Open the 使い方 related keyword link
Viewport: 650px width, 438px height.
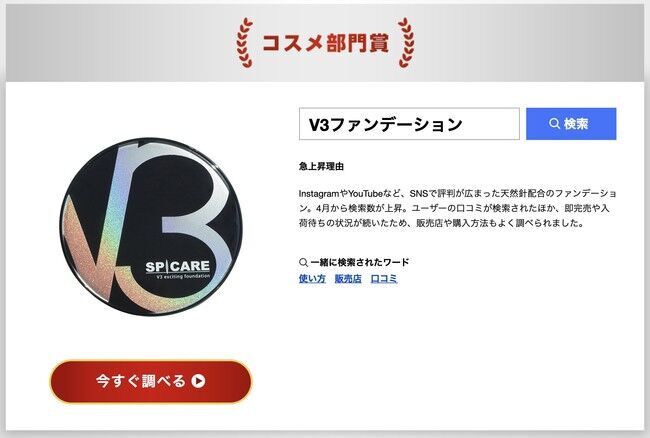pos(312,278)
